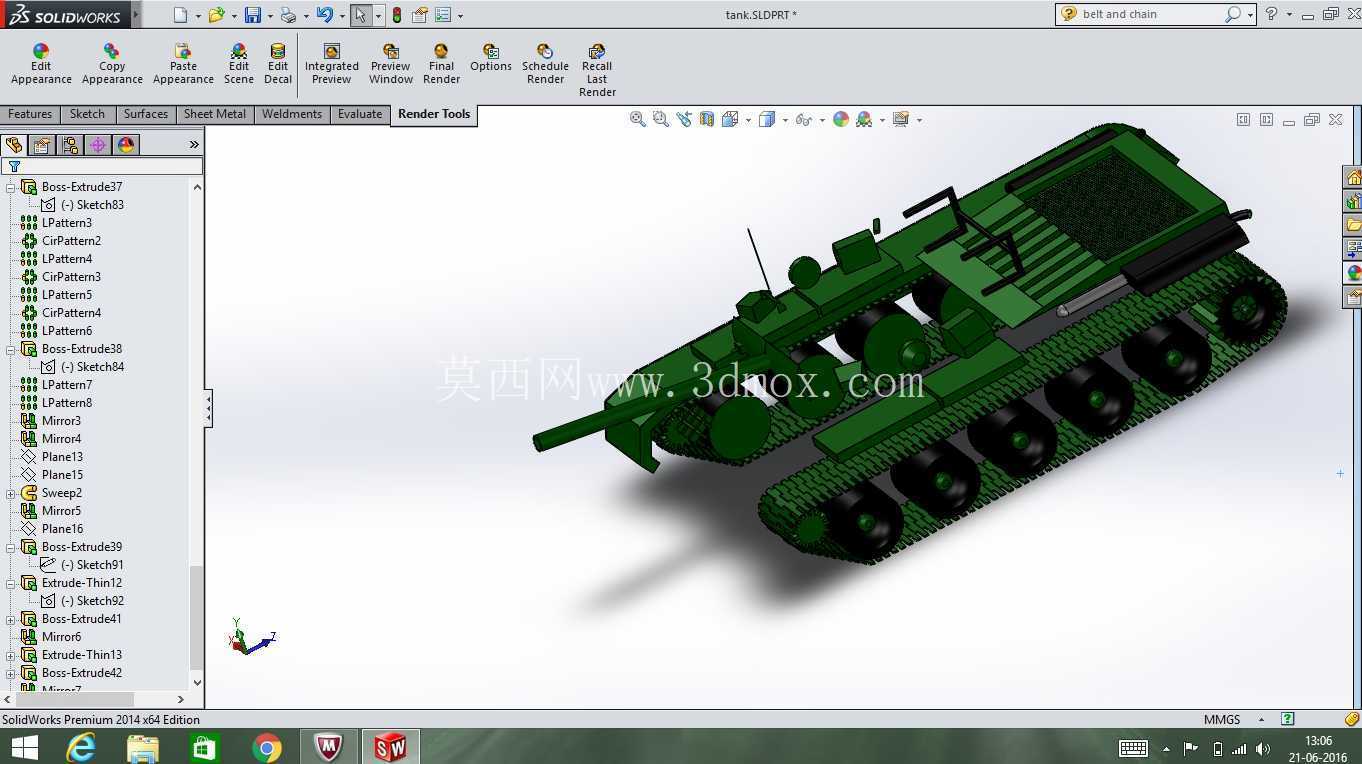
Task: Click Zoom to Area in the view toolbar
Action: tap(660, 119)
